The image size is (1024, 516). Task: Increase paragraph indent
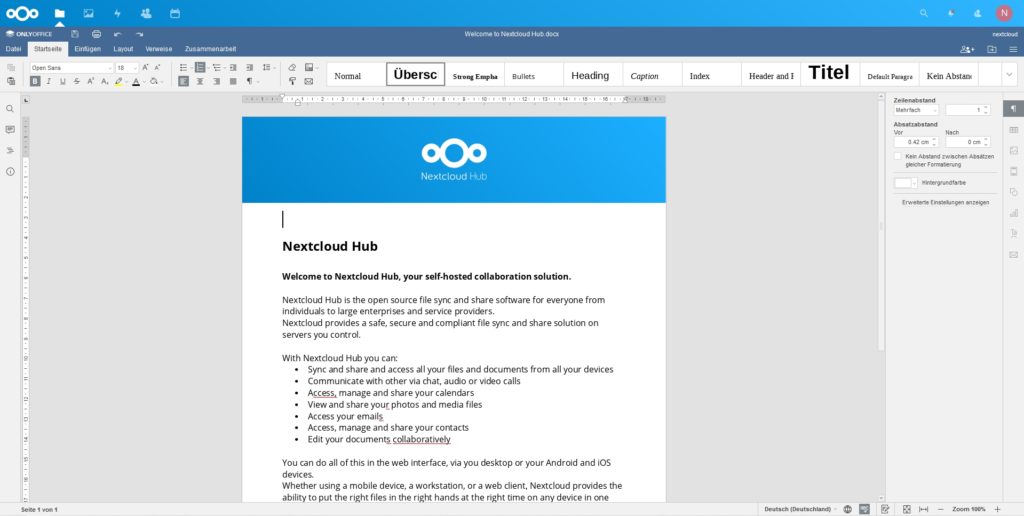(x=249, y=67)
